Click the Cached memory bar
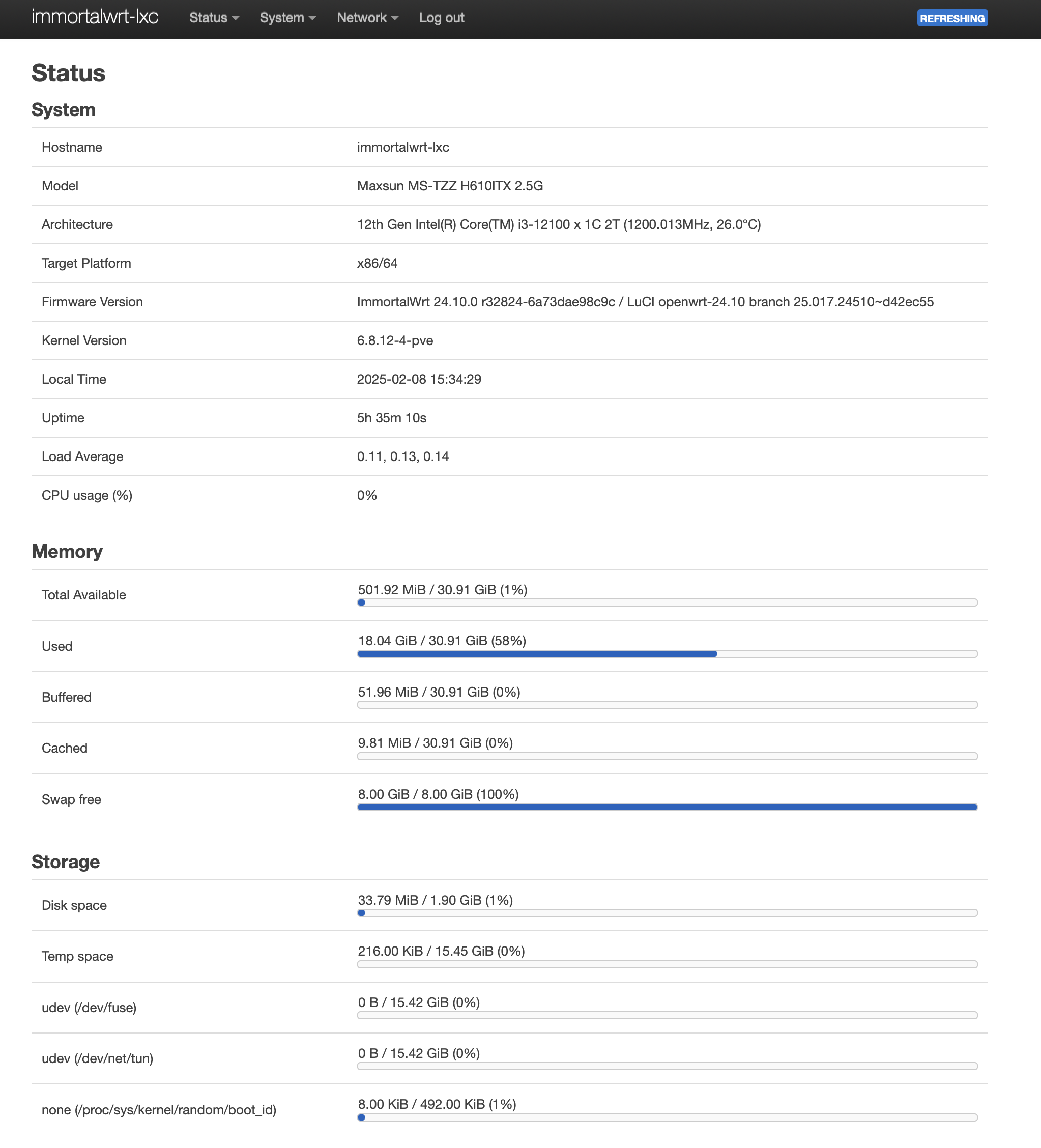Viewport: 1041px width, 1148px height. 667,756
